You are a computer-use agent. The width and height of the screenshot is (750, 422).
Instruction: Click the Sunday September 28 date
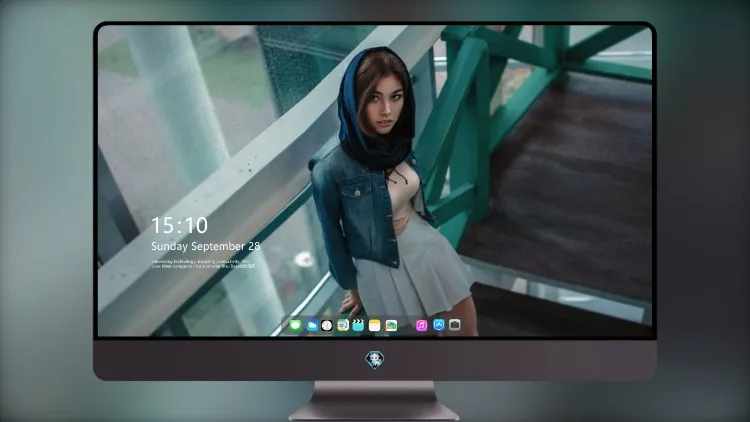[x=206, y=246]
